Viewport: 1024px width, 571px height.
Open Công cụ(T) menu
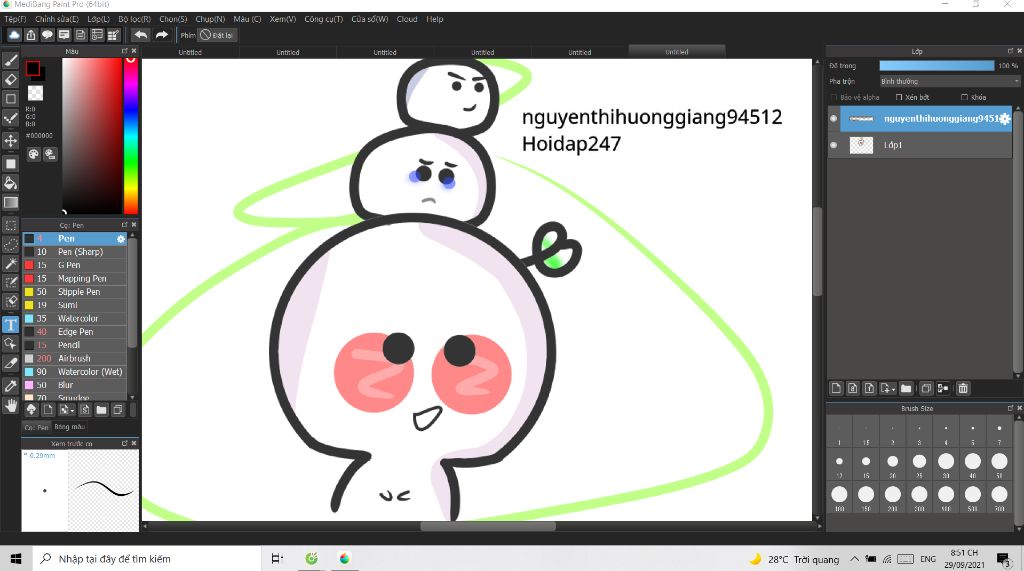tap(323, 19)
